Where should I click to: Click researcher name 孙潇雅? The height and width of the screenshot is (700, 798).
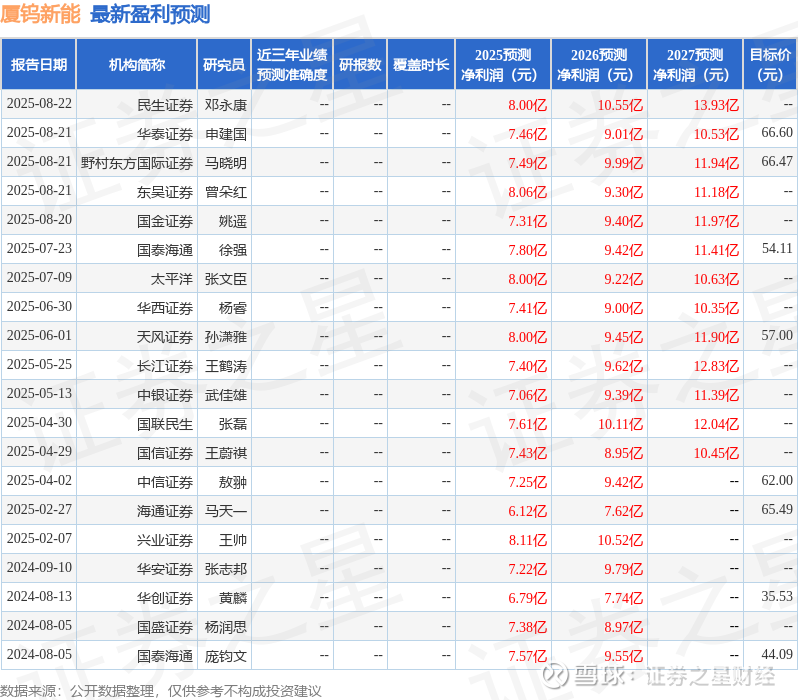coord(226,337)
